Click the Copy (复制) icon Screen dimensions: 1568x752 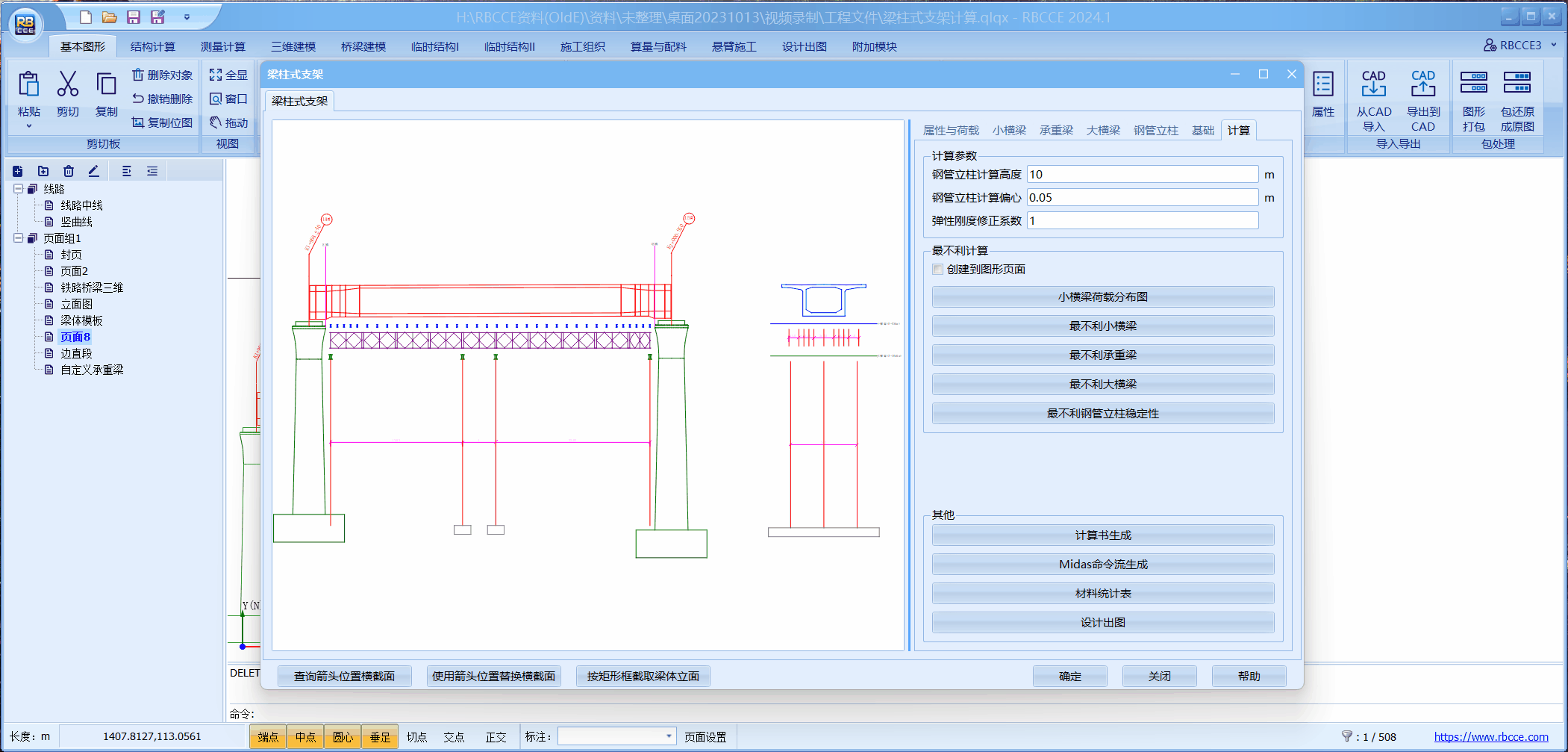pos(106,85)
